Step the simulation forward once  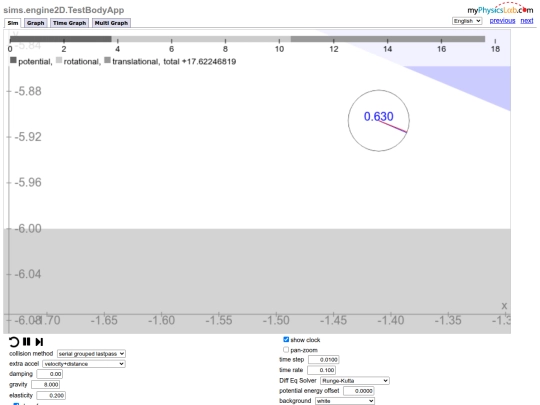pos(39,342)
